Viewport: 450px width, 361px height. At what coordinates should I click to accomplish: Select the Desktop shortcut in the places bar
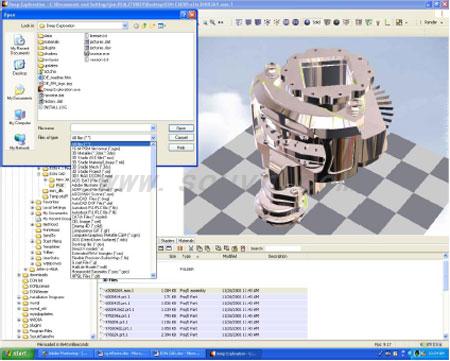click(20, 67)
